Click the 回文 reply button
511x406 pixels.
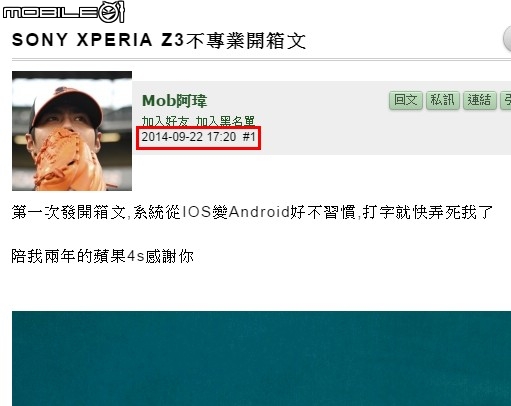tap(406, 100)
